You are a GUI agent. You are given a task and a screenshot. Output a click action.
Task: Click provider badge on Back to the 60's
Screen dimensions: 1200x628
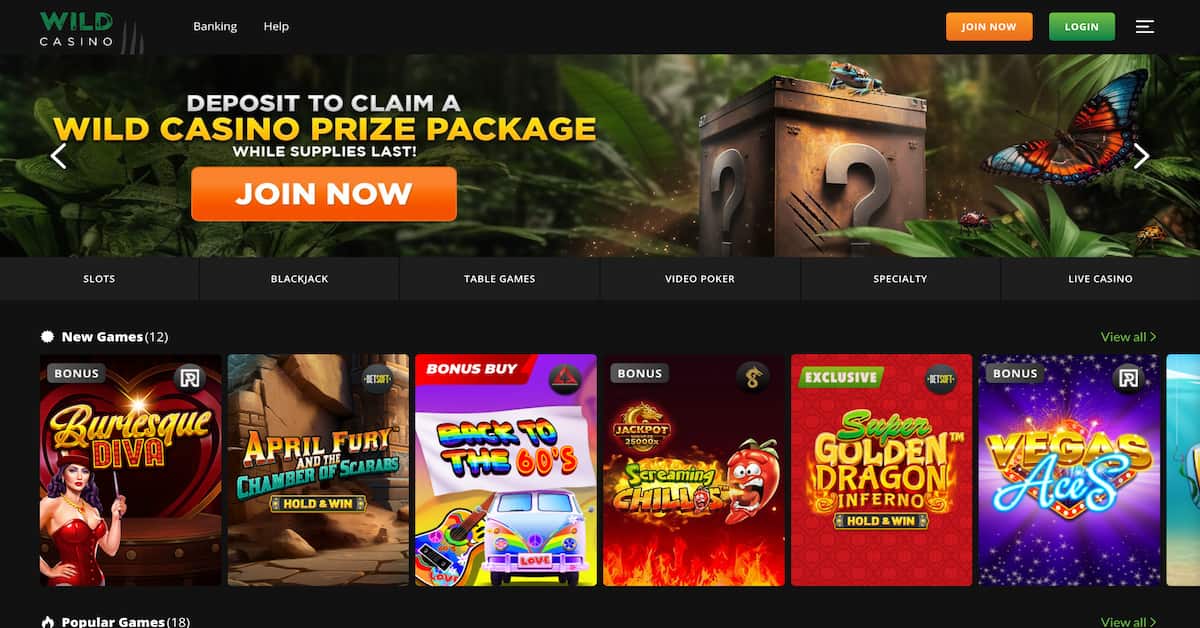[x=564, y=379]
